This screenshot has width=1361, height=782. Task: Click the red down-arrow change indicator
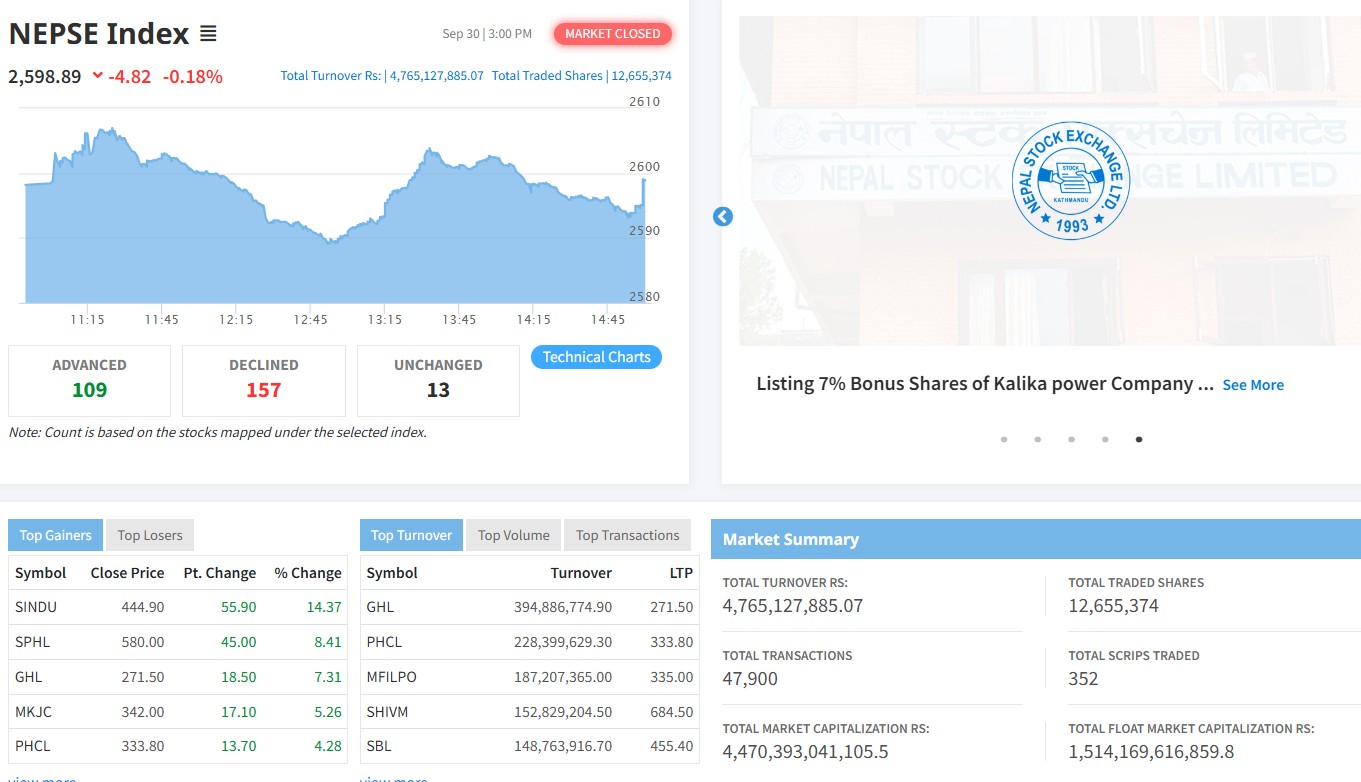tap(97, 75)
